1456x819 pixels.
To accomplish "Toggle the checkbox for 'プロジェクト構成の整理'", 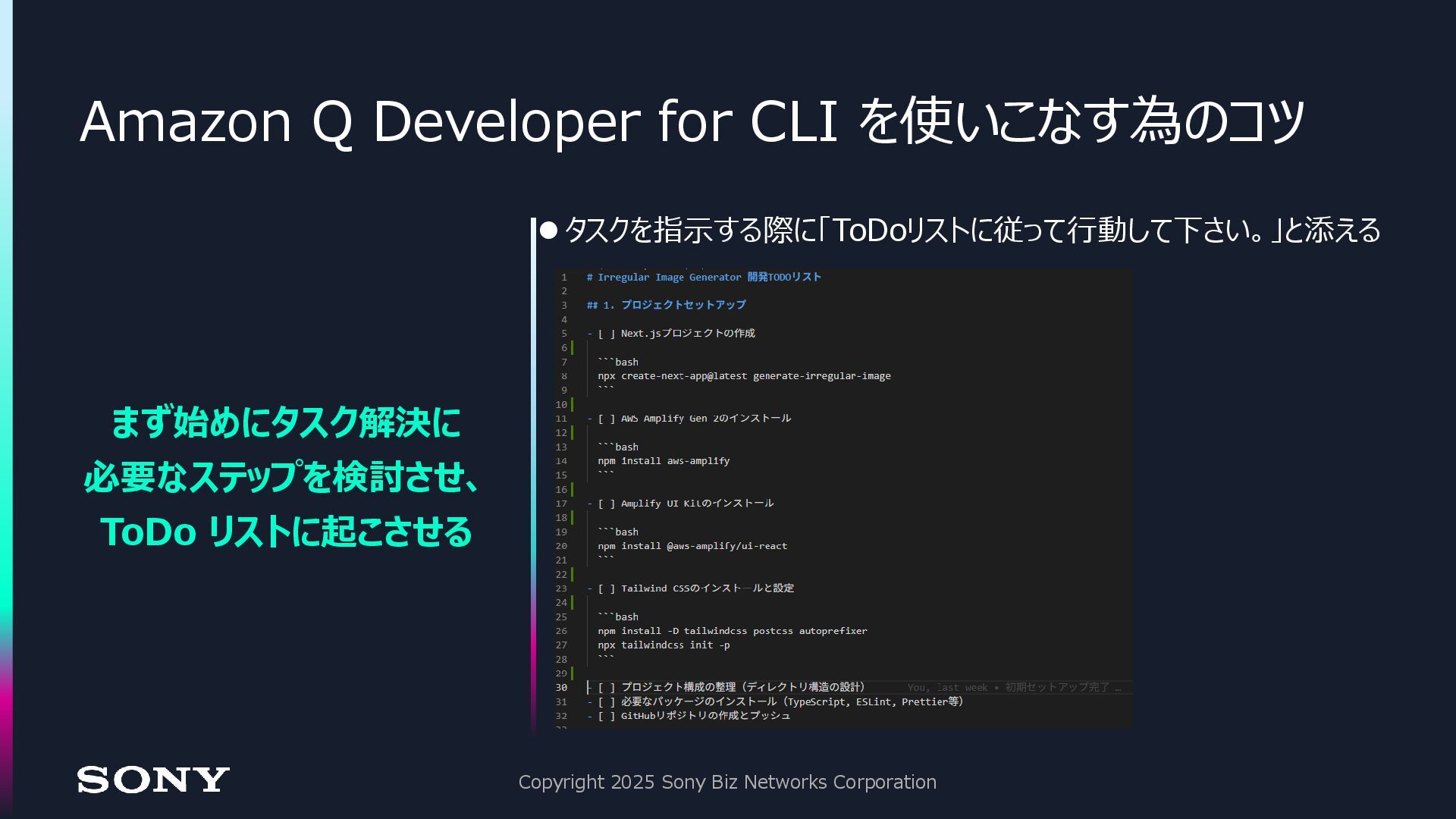I will tap(607, 688).
